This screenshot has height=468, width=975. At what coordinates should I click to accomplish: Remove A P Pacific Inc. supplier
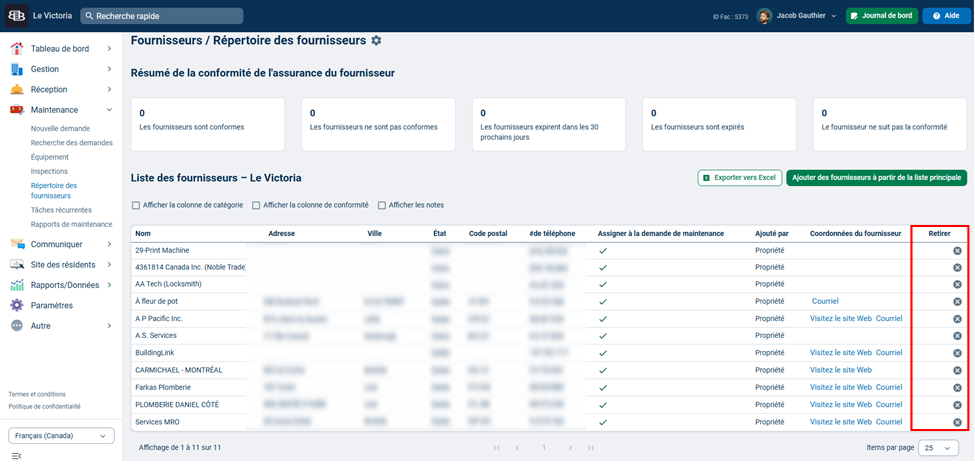tap(958, 319)
